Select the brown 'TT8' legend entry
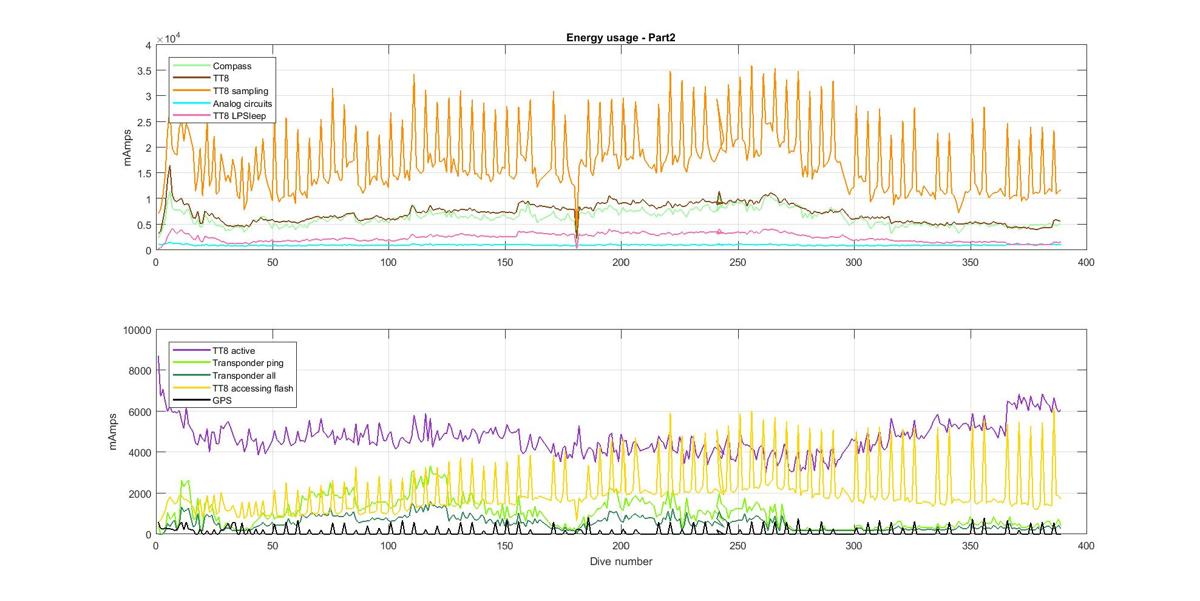Viewport: 1200px width, 601px height. coord(218,78)
